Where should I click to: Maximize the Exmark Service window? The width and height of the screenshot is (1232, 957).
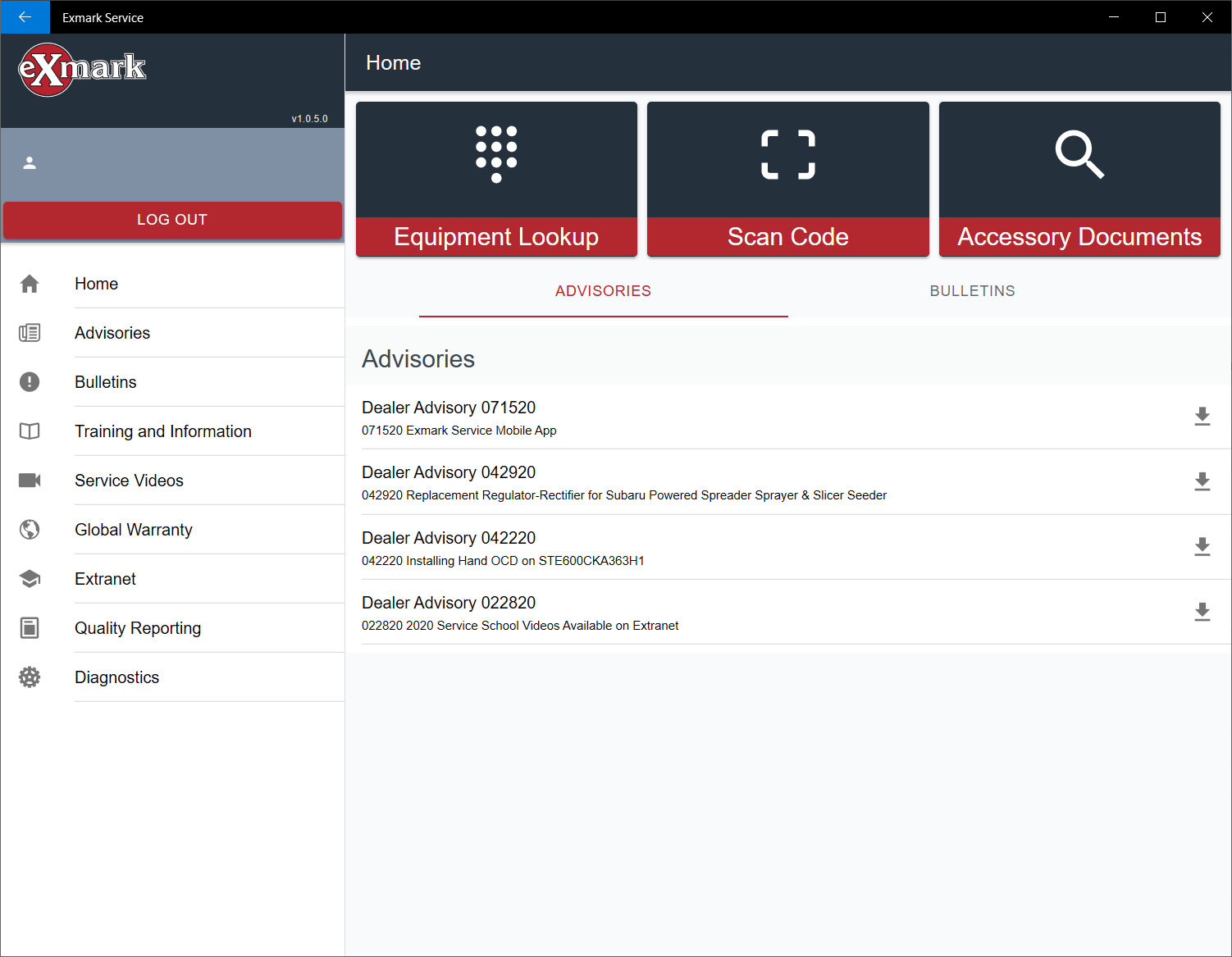click(x=1161, y=17)
